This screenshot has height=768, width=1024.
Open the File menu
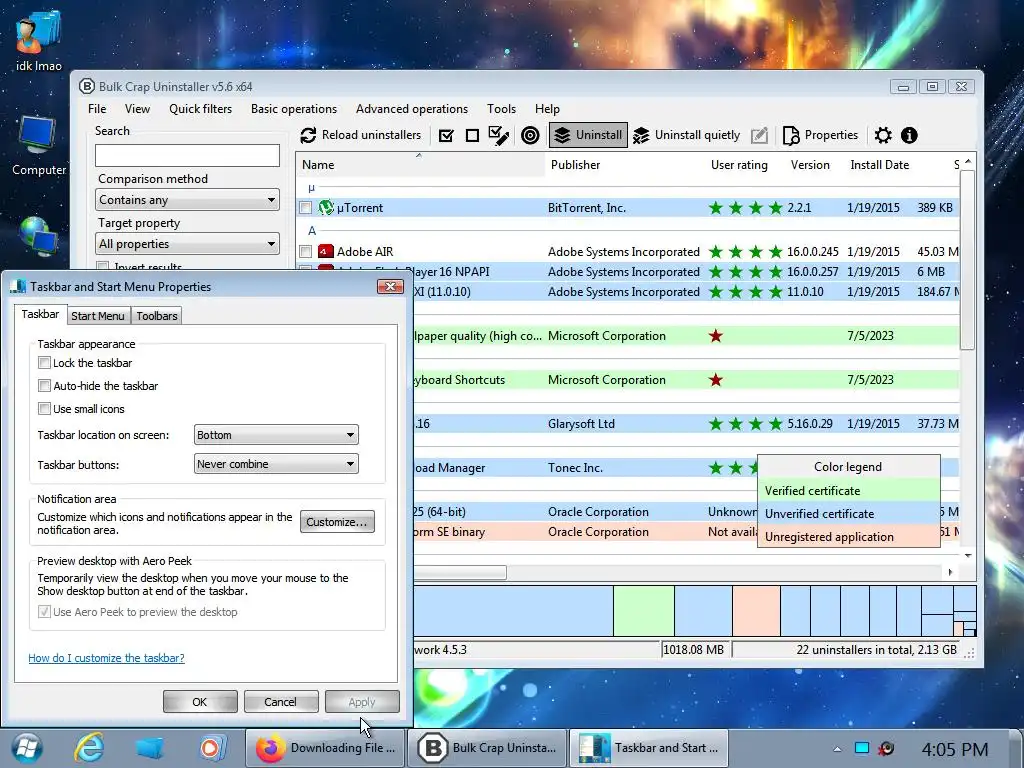click(x=97, y=109)
